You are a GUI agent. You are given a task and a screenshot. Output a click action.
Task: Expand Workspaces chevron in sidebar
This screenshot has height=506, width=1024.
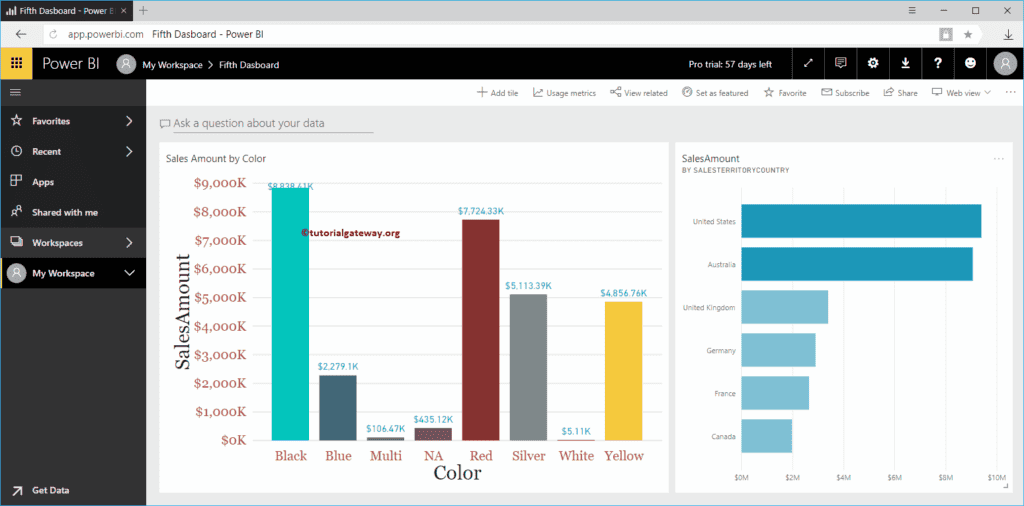(x=129, y=243)
